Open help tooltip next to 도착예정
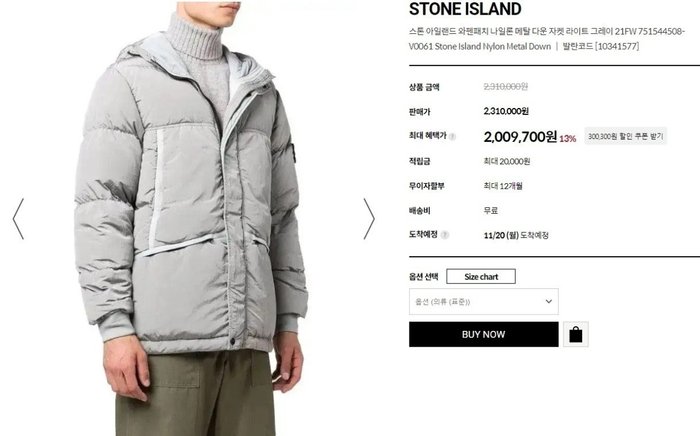 coord(445,235)
